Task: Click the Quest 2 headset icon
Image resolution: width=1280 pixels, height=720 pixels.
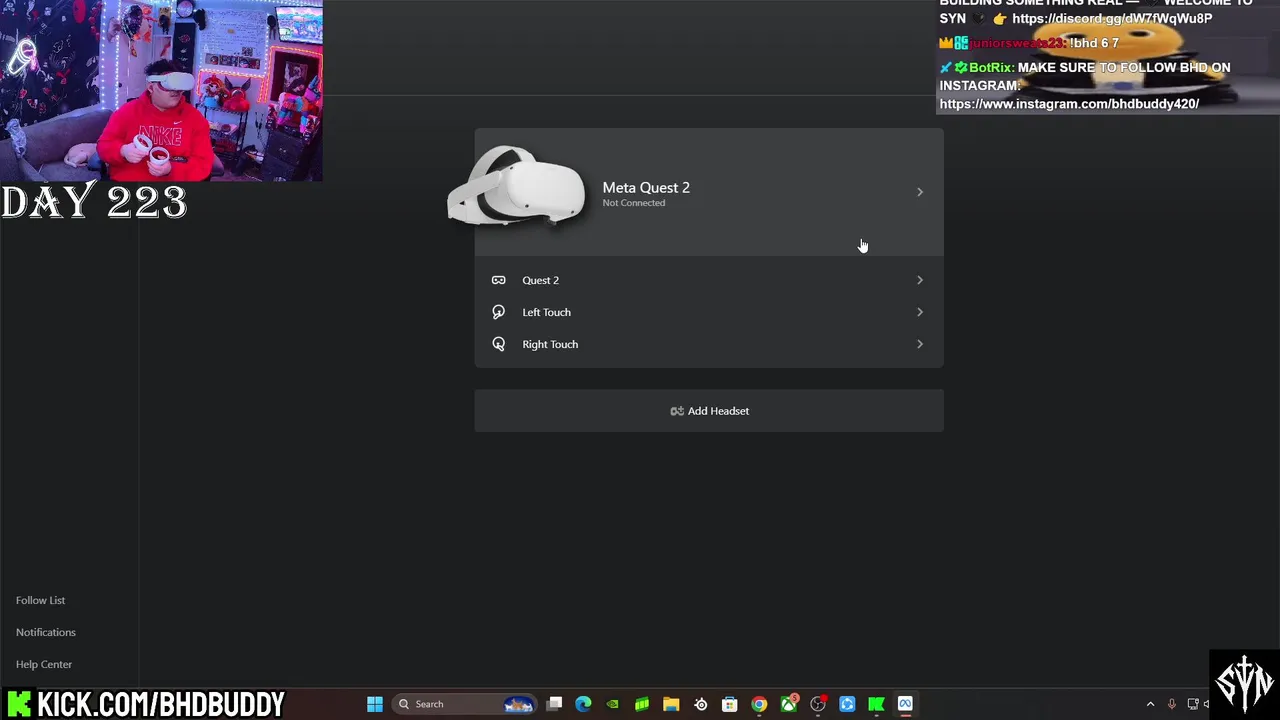Action: pos(498,280)
